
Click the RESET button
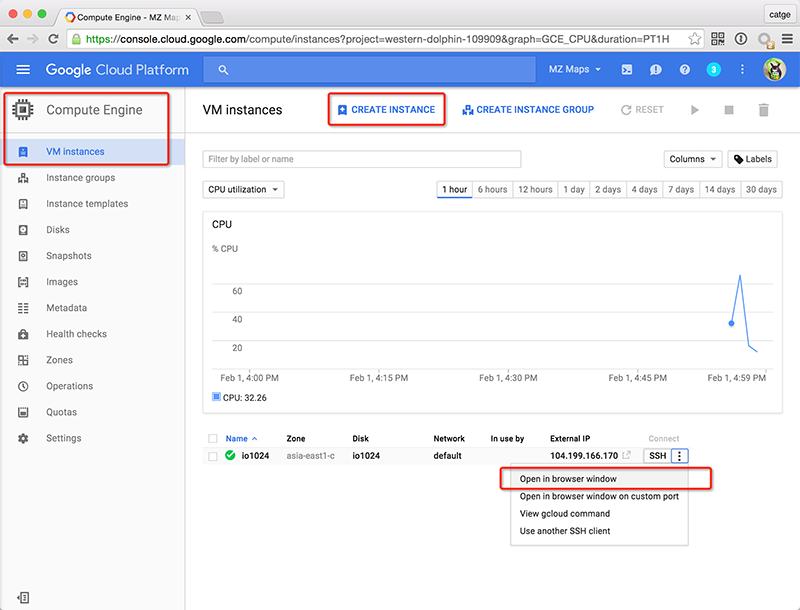pyautogui.click(x=642, y=110)
